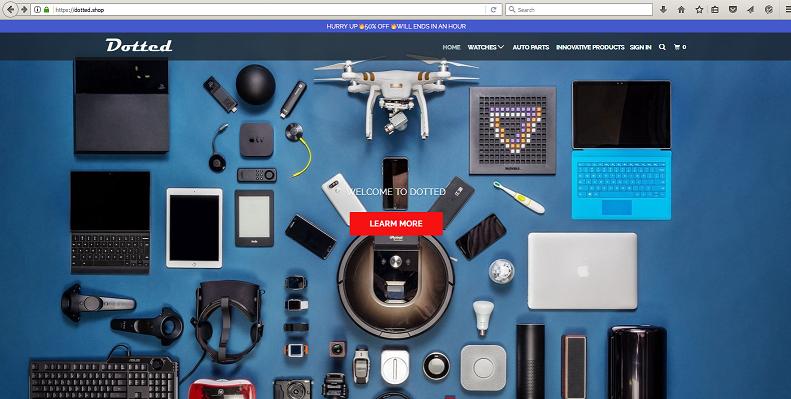
Task: Open the Home navigation item
Action: point(451,47)
